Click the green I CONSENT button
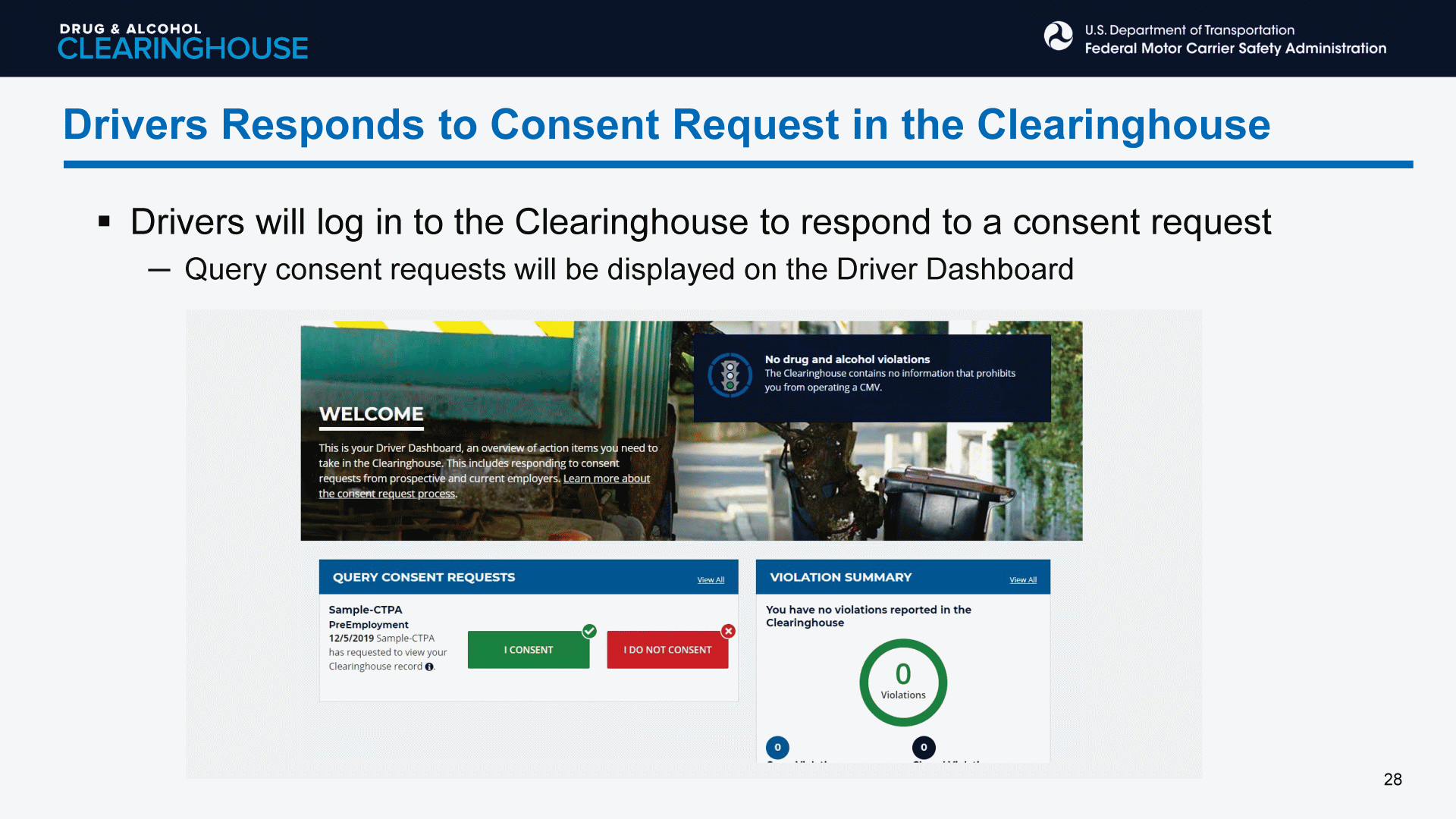 coord(528,650)
